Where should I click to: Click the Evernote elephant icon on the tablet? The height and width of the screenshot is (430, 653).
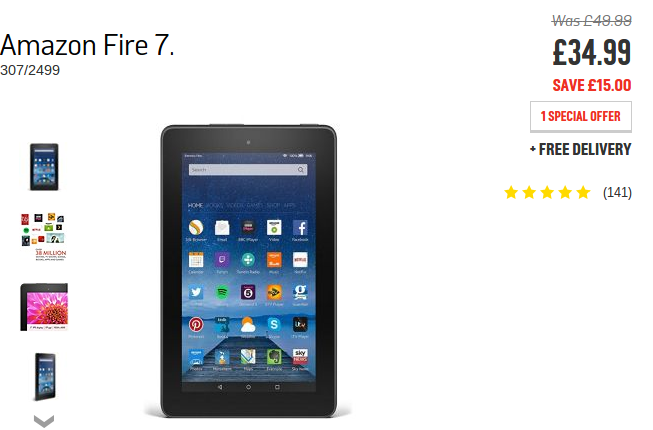(274, 356)
